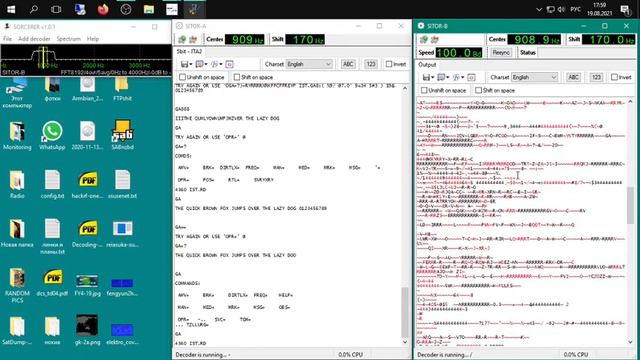Click the ABC button in SITOR-B
This screenshot has width=640, height=360.
pos(573,77)
